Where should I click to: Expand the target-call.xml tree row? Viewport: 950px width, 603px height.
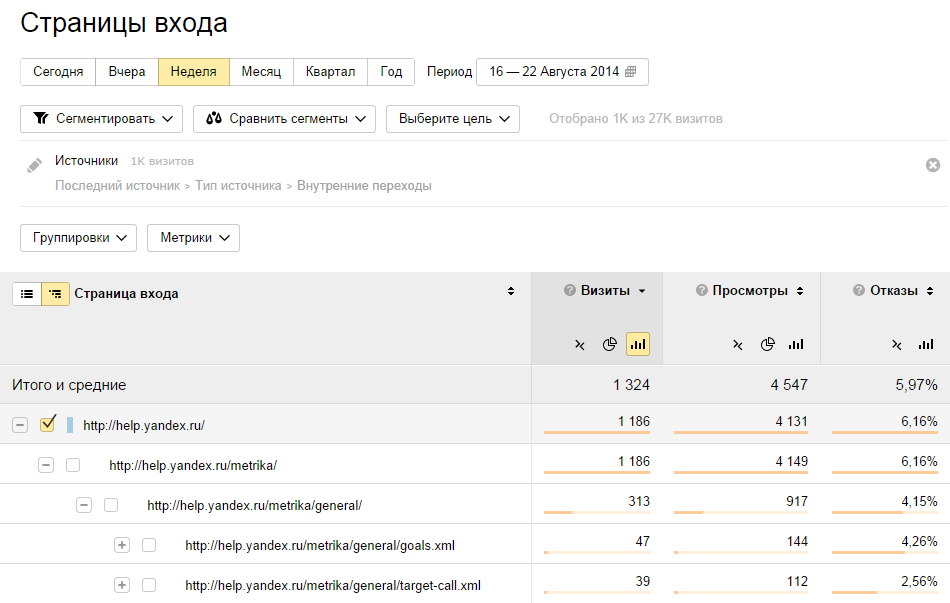point(122,585)
